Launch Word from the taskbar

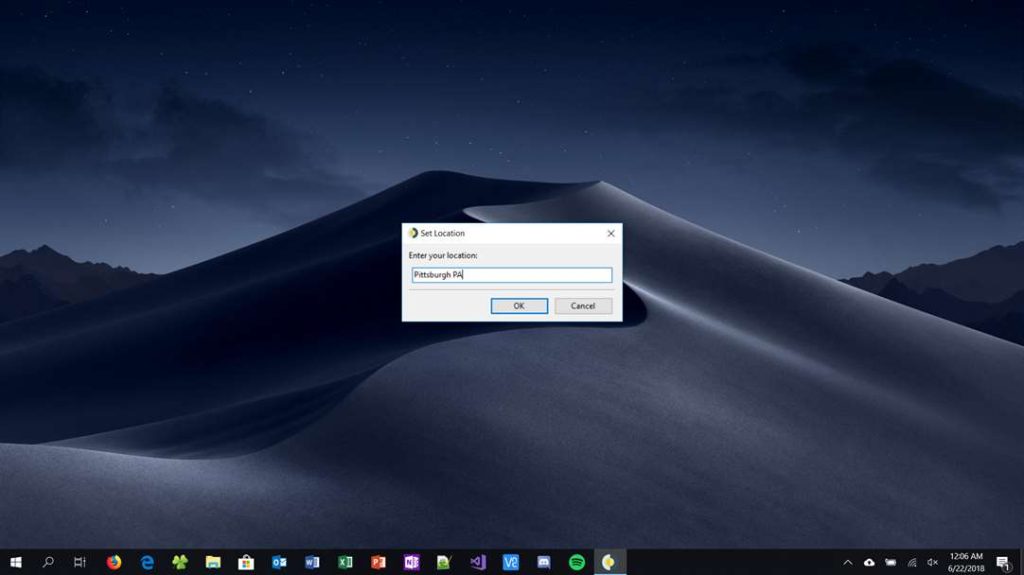point(312,562)
